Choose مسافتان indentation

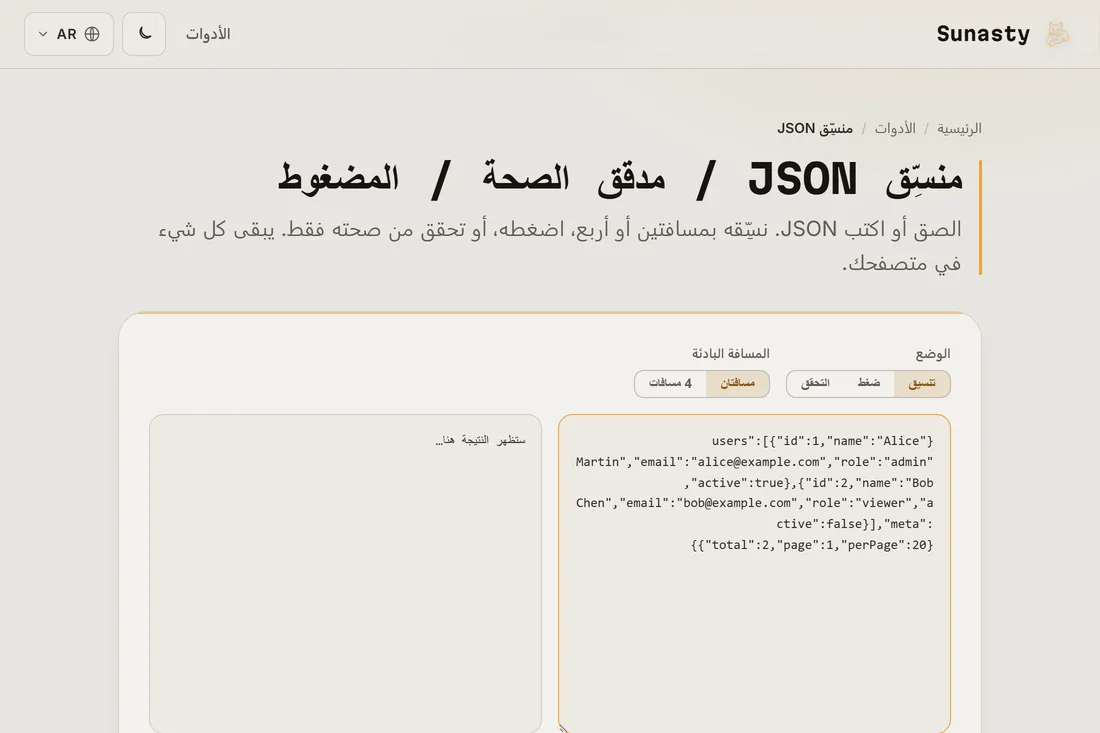[737, 383]
